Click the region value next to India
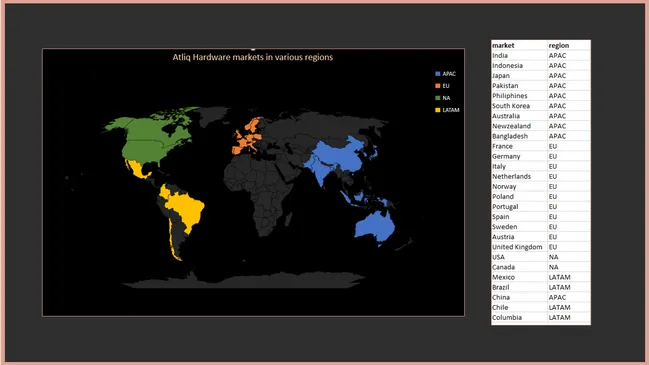Viewport: 650px width, 365px height. click(x=569, y=56)
